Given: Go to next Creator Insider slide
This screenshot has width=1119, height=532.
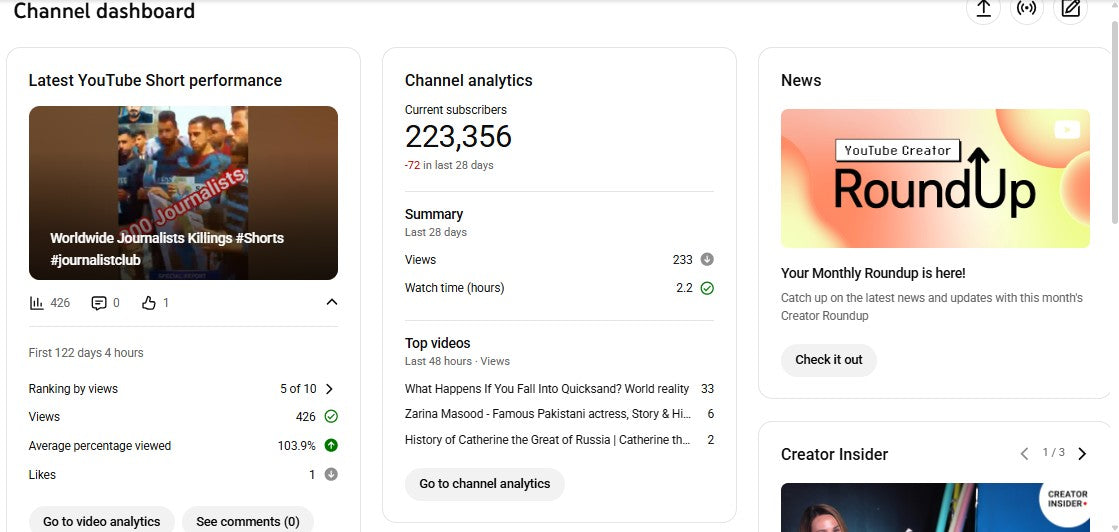Looking at the screenshot, I should tap(1082, 454).
